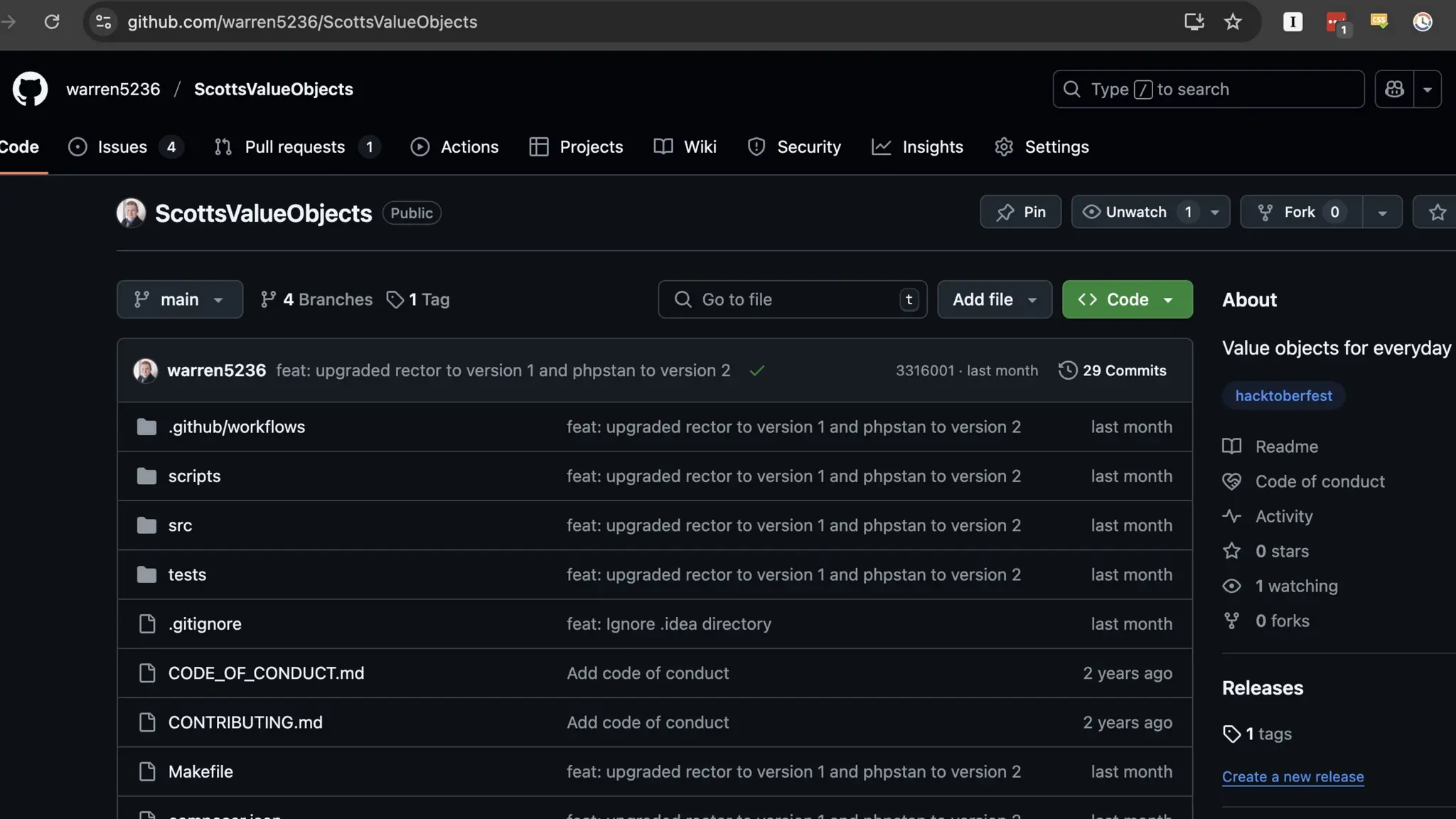Open the green Code dropdown button
The width and height of the screenshot is (1456, 819).
[x=1127, y=299]
